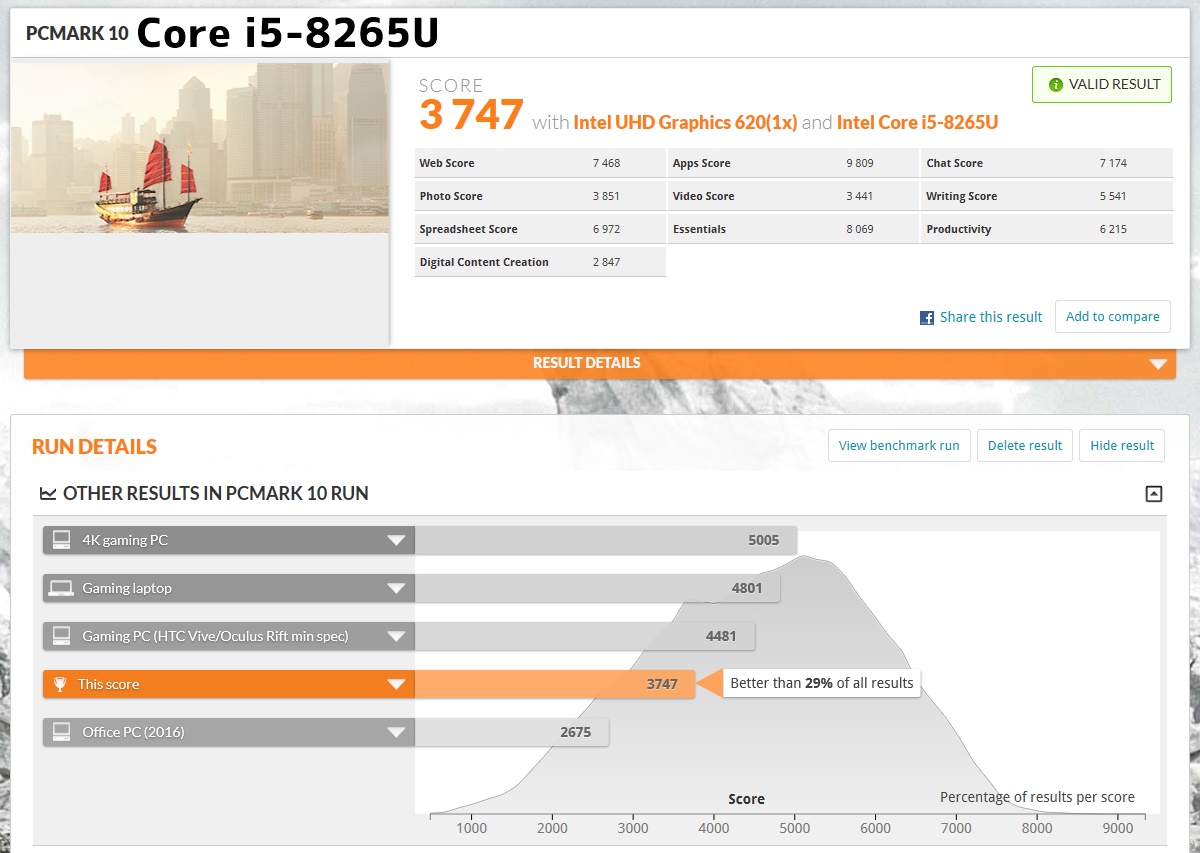Click the PCMARK 10 title text
1200x853 pixels.
pyautogui.click(x=77, y=33)
